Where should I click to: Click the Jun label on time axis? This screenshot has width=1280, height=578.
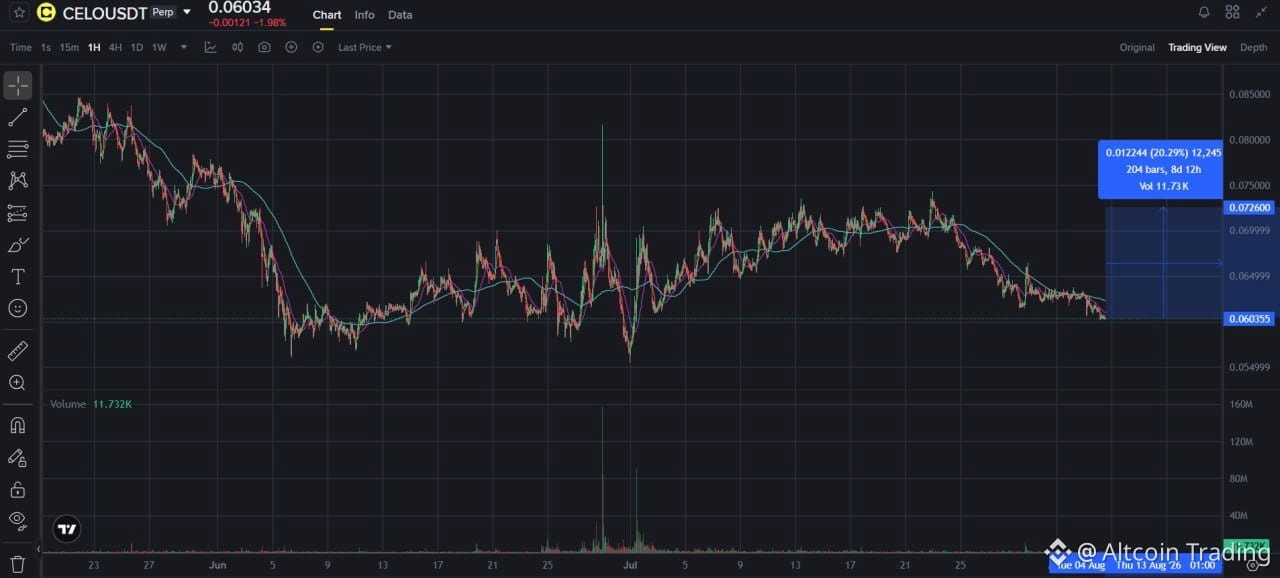219,566
